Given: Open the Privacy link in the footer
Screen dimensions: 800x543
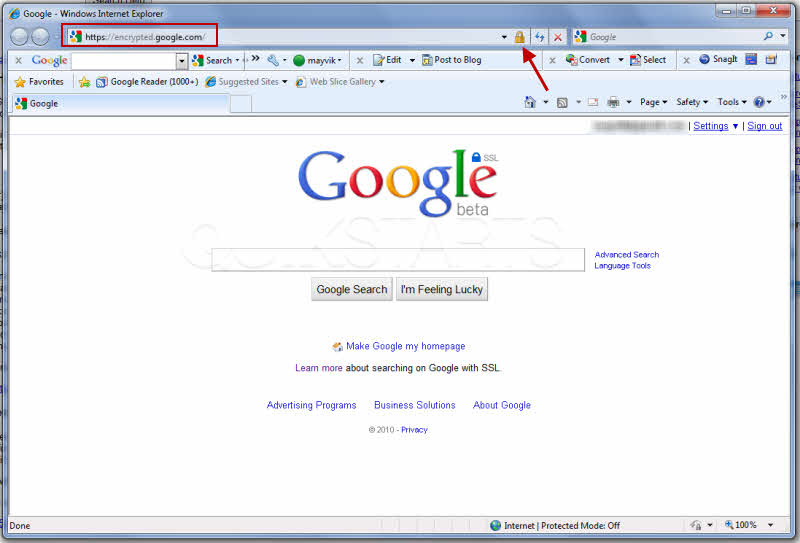Looking at the screenshot, I should (414, 430).
